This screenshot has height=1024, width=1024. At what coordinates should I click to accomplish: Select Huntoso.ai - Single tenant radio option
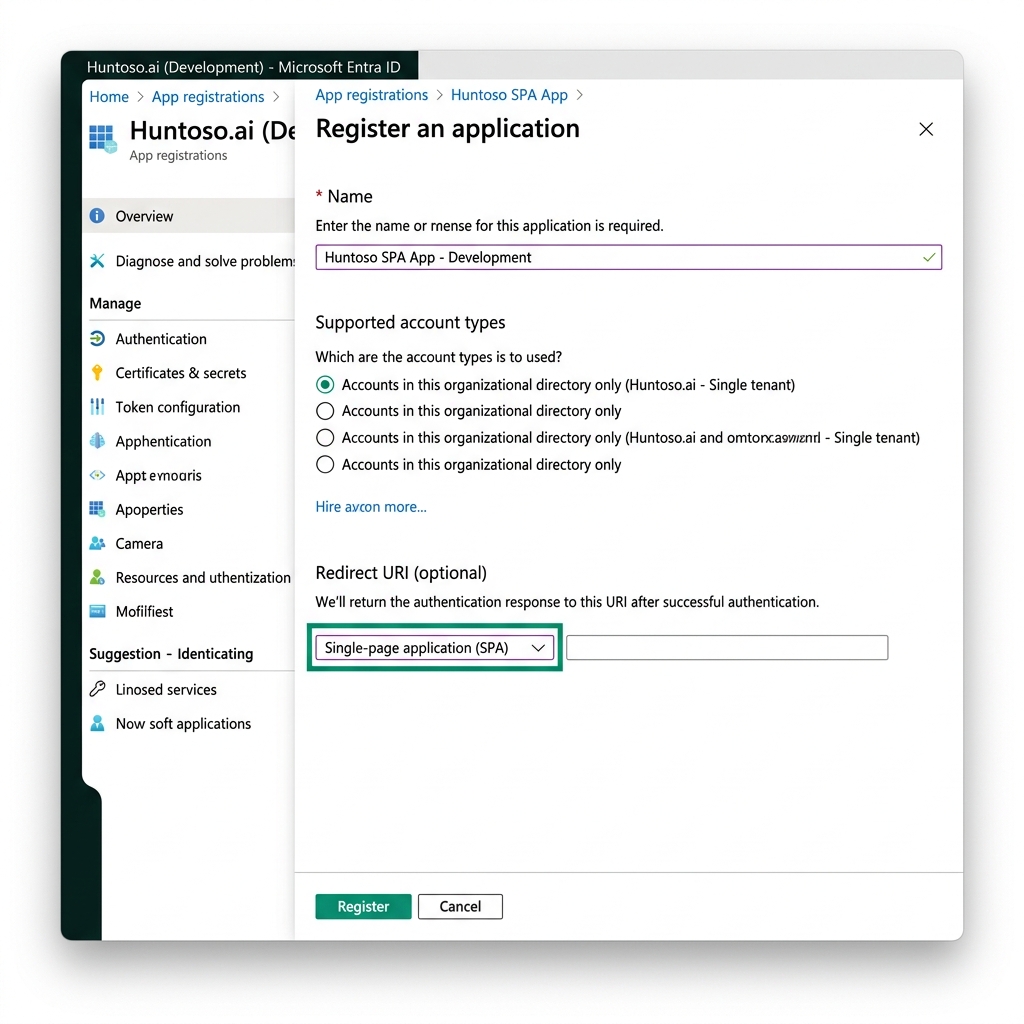click(325, 385)
